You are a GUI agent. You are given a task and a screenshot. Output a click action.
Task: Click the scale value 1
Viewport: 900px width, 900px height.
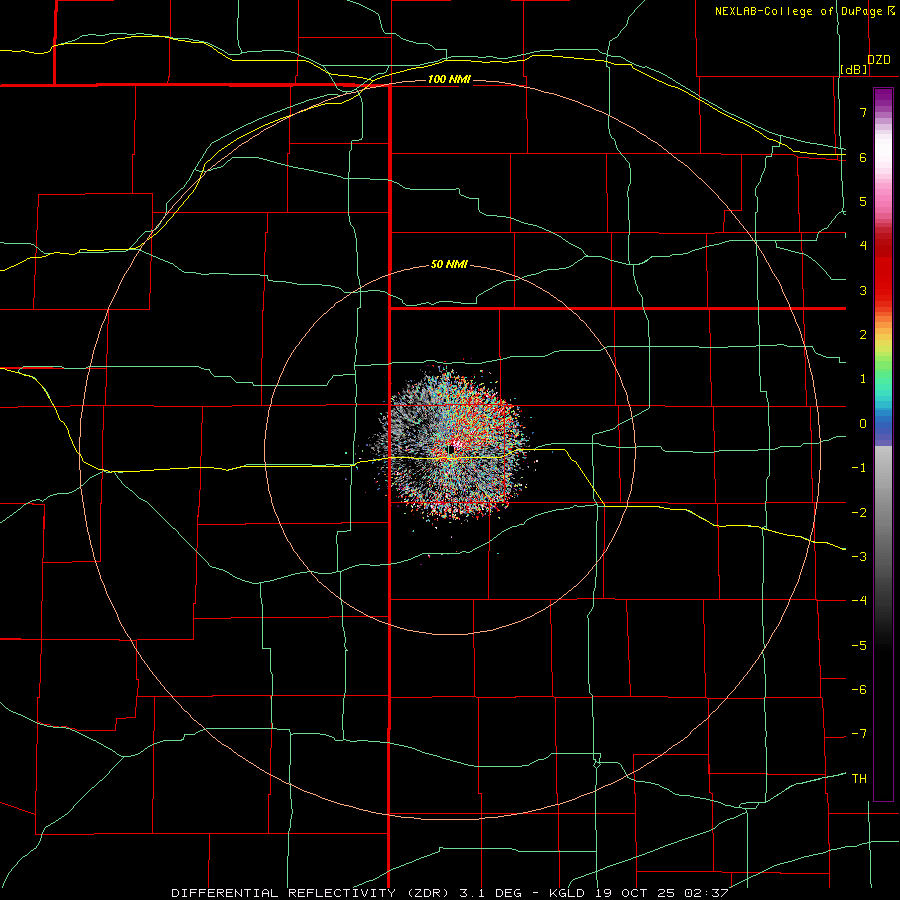click(863, 379)
